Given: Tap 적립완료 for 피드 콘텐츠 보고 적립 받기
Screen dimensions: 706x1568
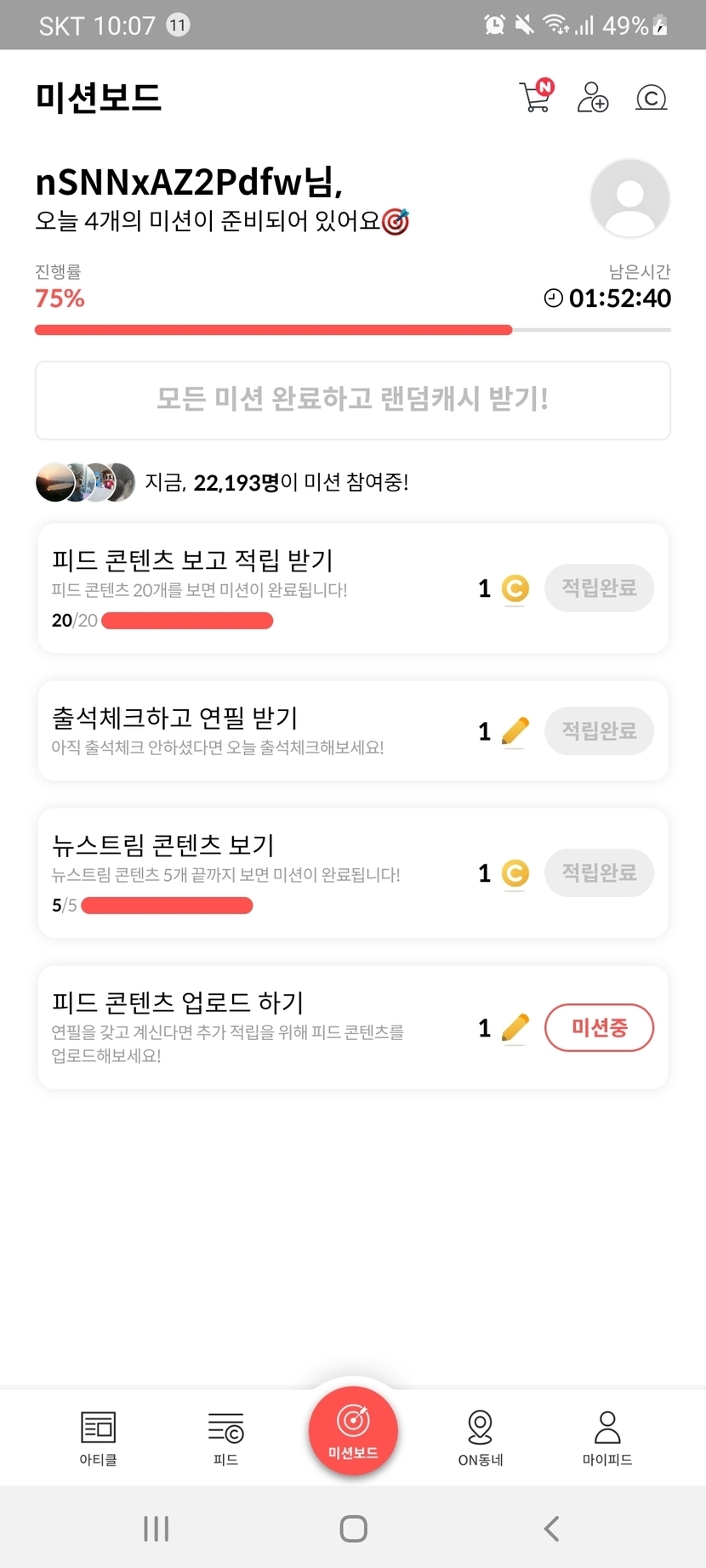Looking at the screenshot, I should (599, 588).
